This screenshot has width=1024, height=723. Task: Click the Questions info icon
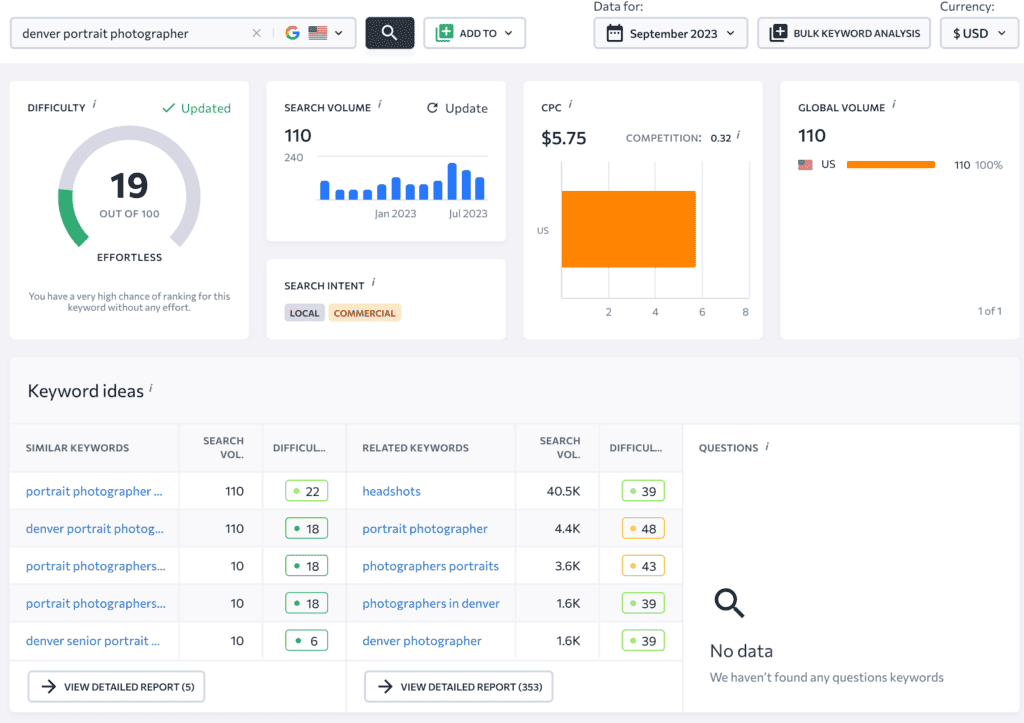click(x=767, y=446)
